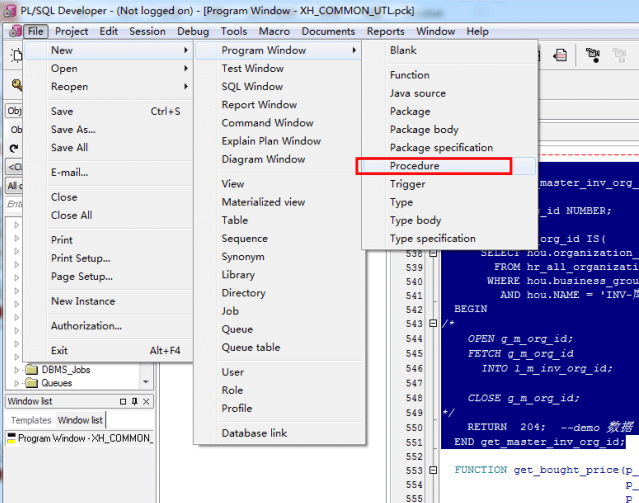Click Explain Plan Window entry
Screen dimensions: 639x503
coord(278,141)
